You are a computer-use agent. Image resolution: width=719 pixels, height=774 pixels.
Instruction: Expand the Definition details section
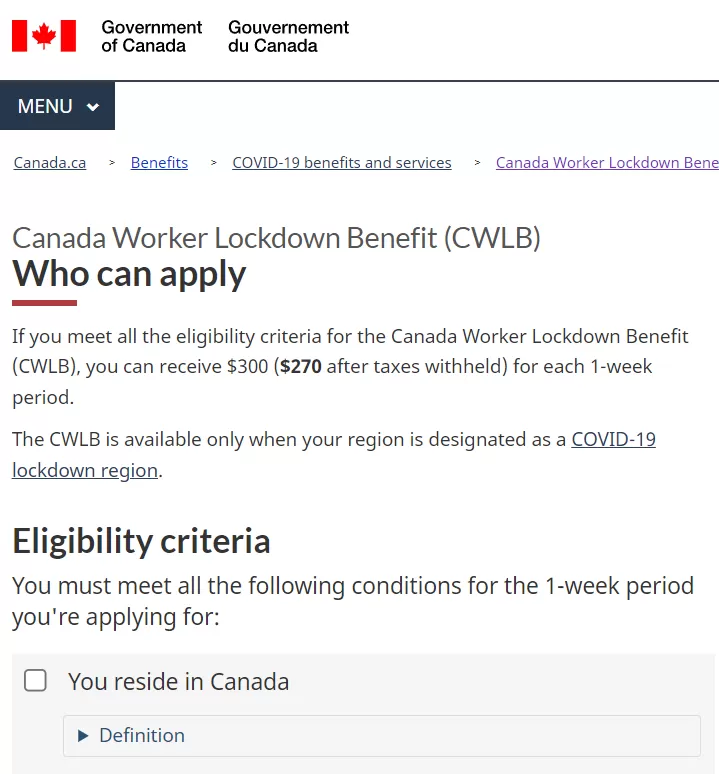pyautogui.click(x=381, y=735)
